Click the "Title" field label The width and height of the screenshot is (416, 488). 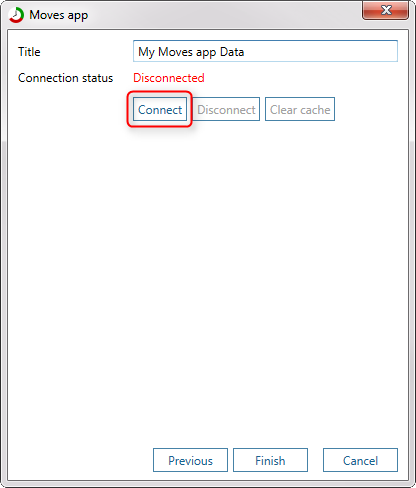[29, 52]
